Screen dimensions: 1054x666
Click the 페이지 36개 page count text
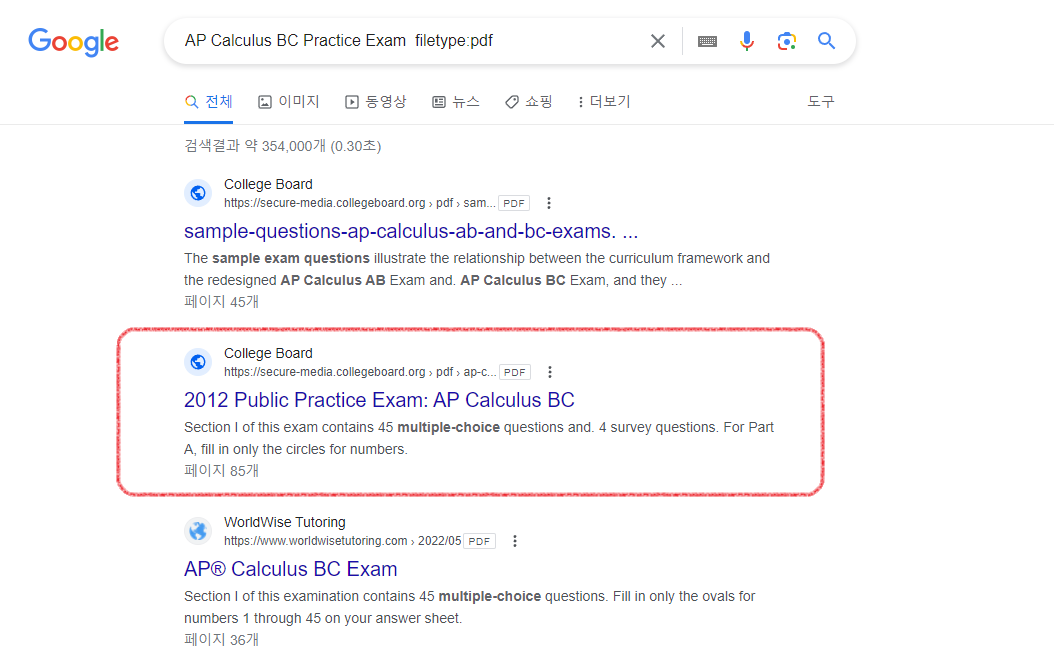click(221, 640)
